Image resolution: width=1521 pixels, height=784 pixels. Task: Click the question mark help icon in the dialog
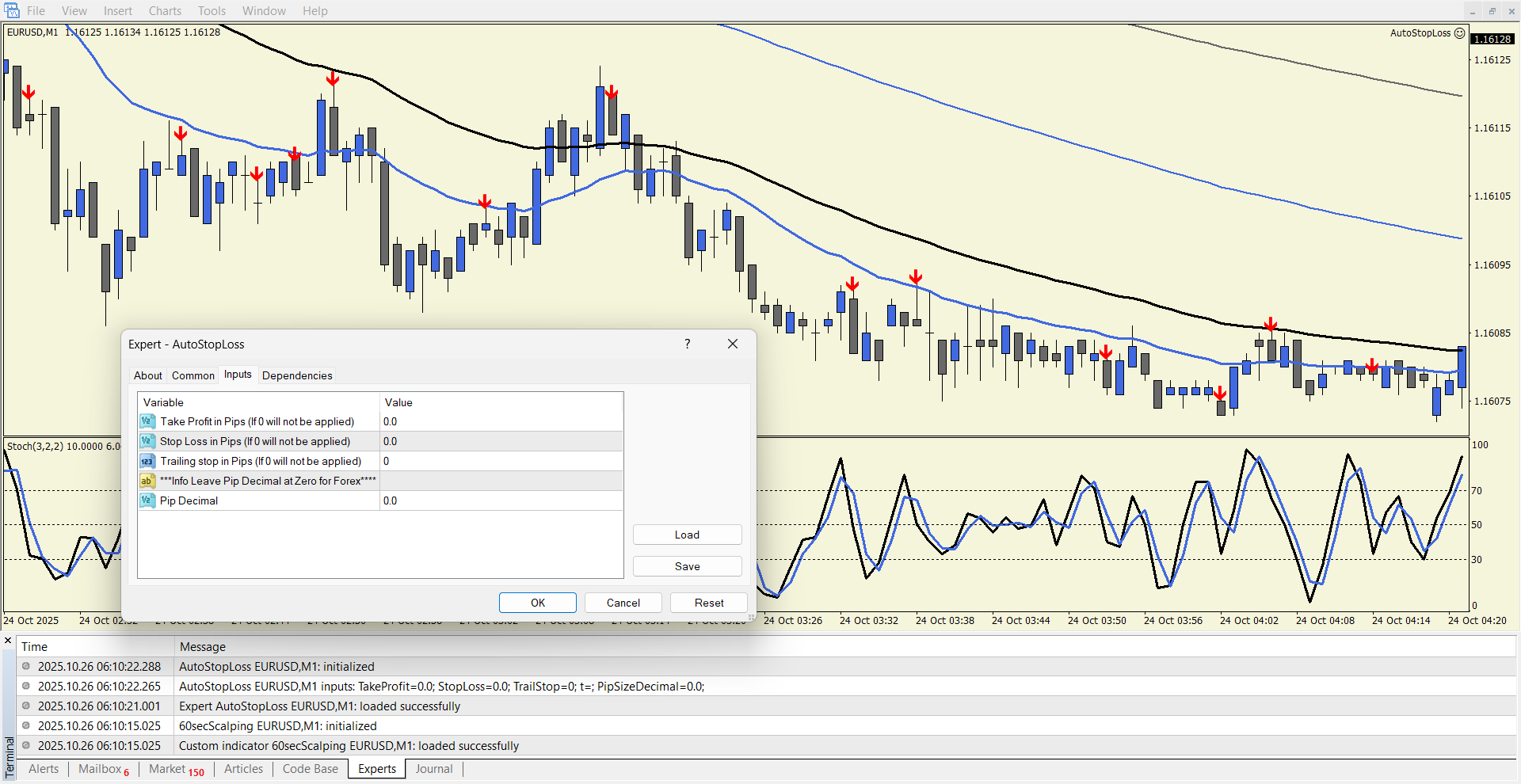[x=688, y=344]
